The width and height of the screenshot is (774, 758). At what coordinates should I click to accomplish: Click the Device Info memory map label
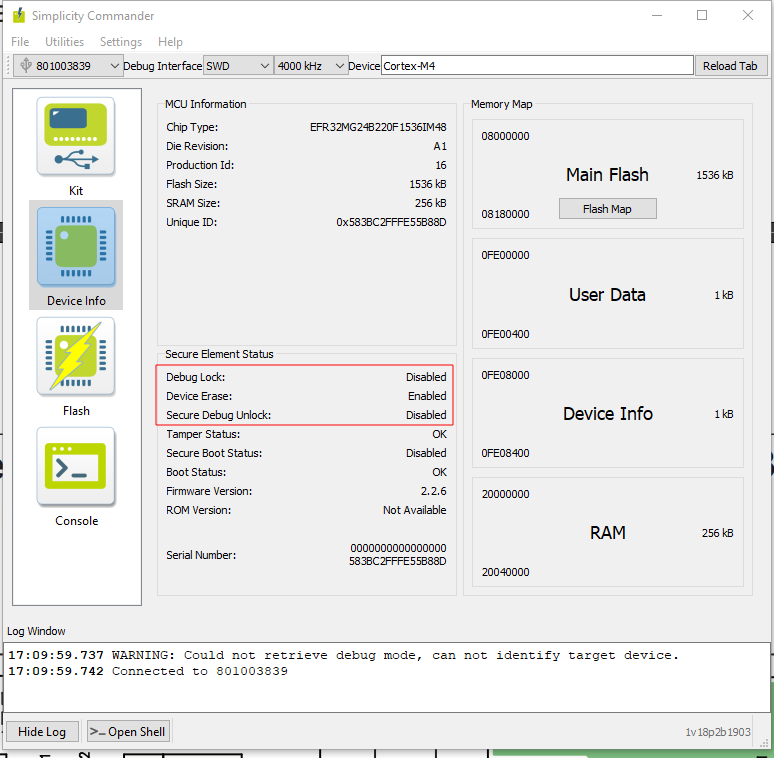click(608, 414)
